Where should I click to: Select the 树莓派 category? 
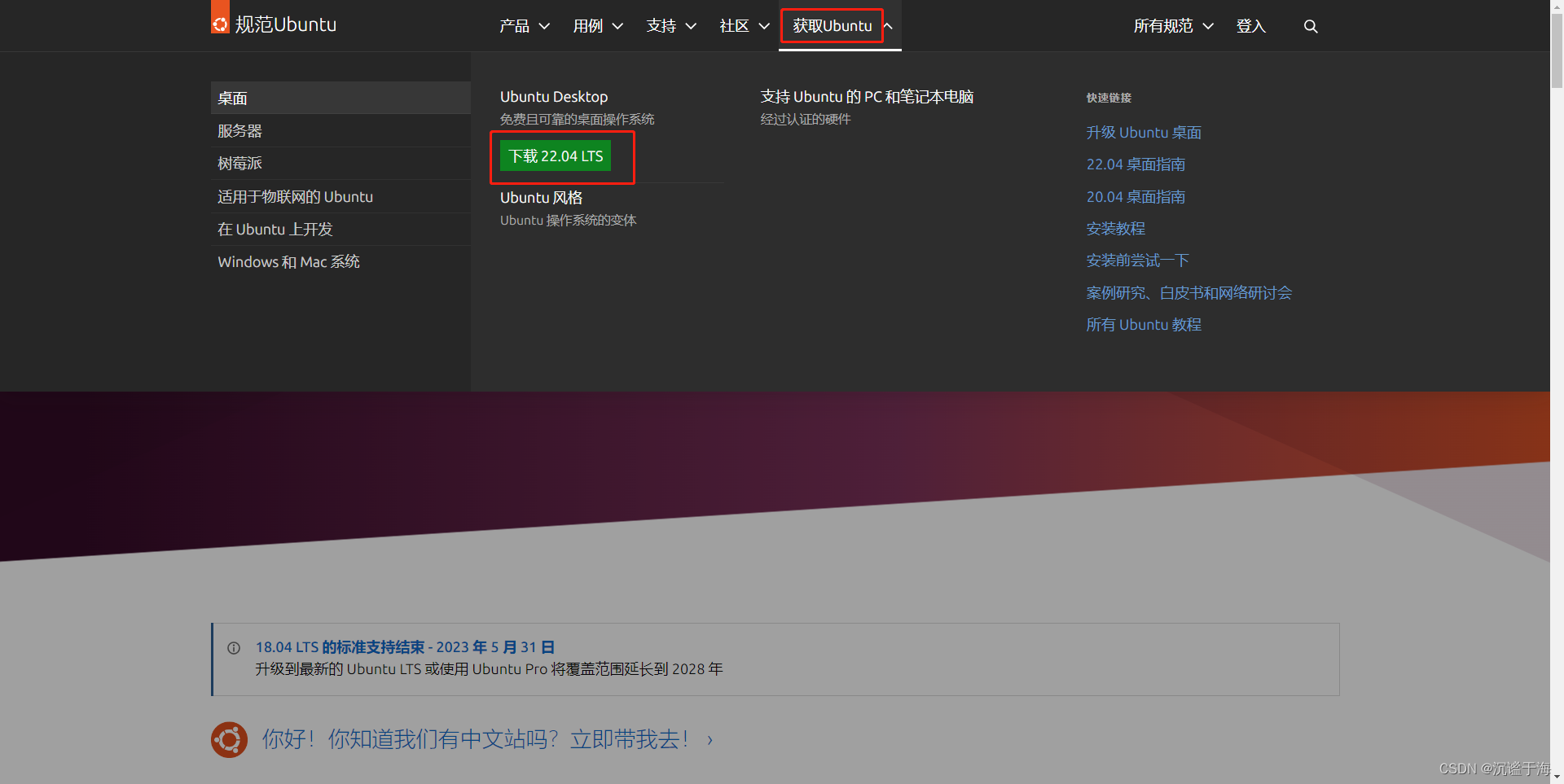click(239, 163)
